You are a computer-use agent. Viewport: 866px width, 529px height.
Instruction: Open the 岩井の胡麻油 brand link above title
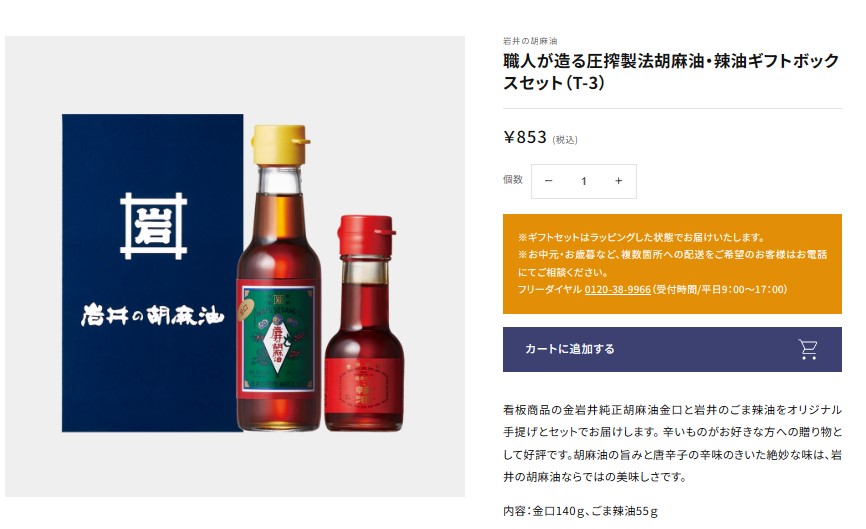pyautogui.click(x=530, y=41)
